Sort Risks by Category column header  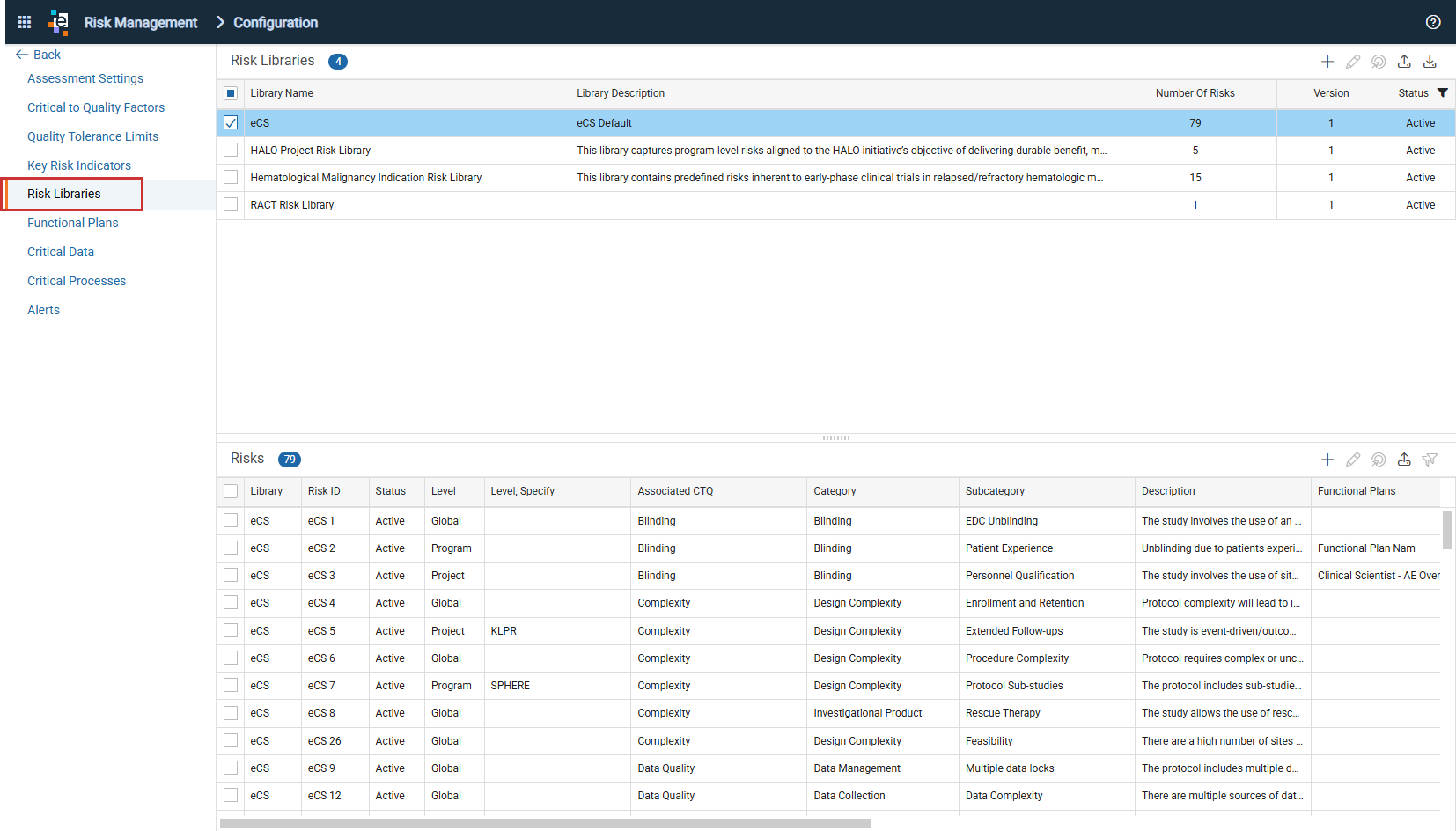pos(835,491)
